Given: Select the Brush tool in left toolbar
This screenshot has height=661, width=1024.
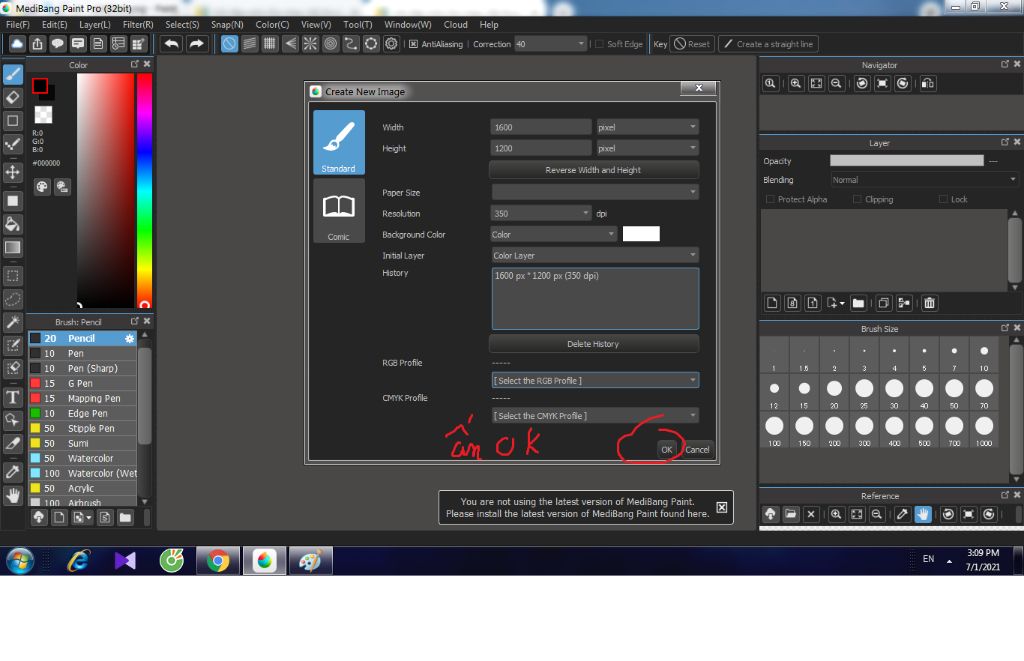Looking at the screenshot, I should click(12, 74).
